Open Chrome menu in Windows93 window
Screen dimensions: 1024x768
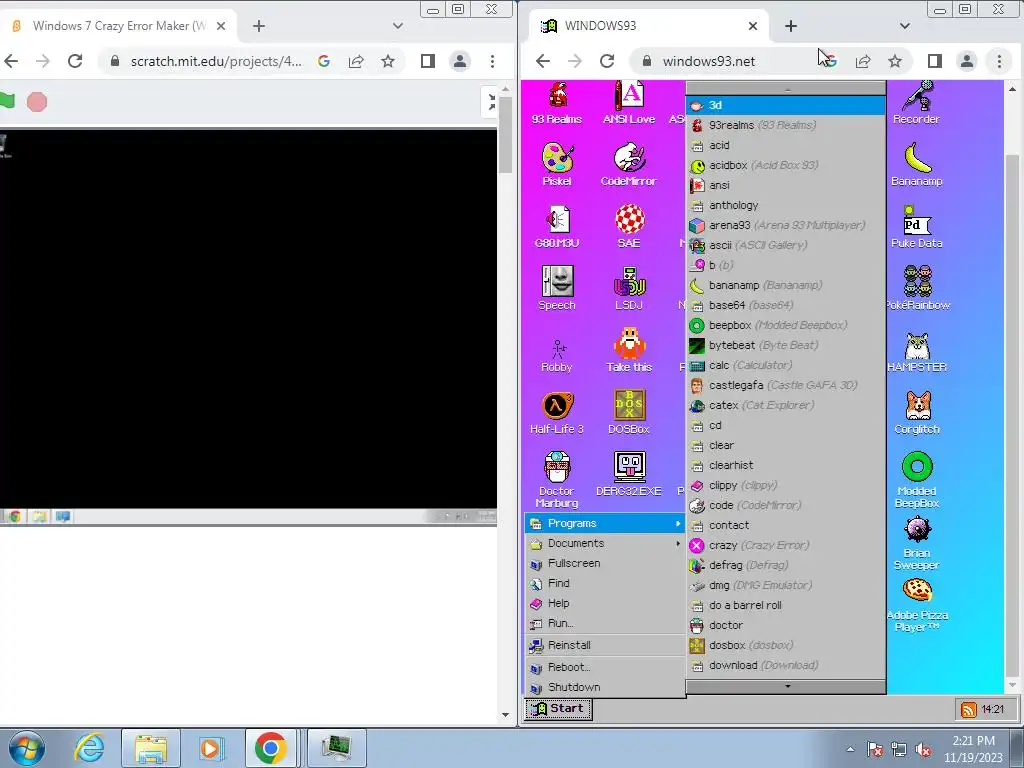point(999,61)
